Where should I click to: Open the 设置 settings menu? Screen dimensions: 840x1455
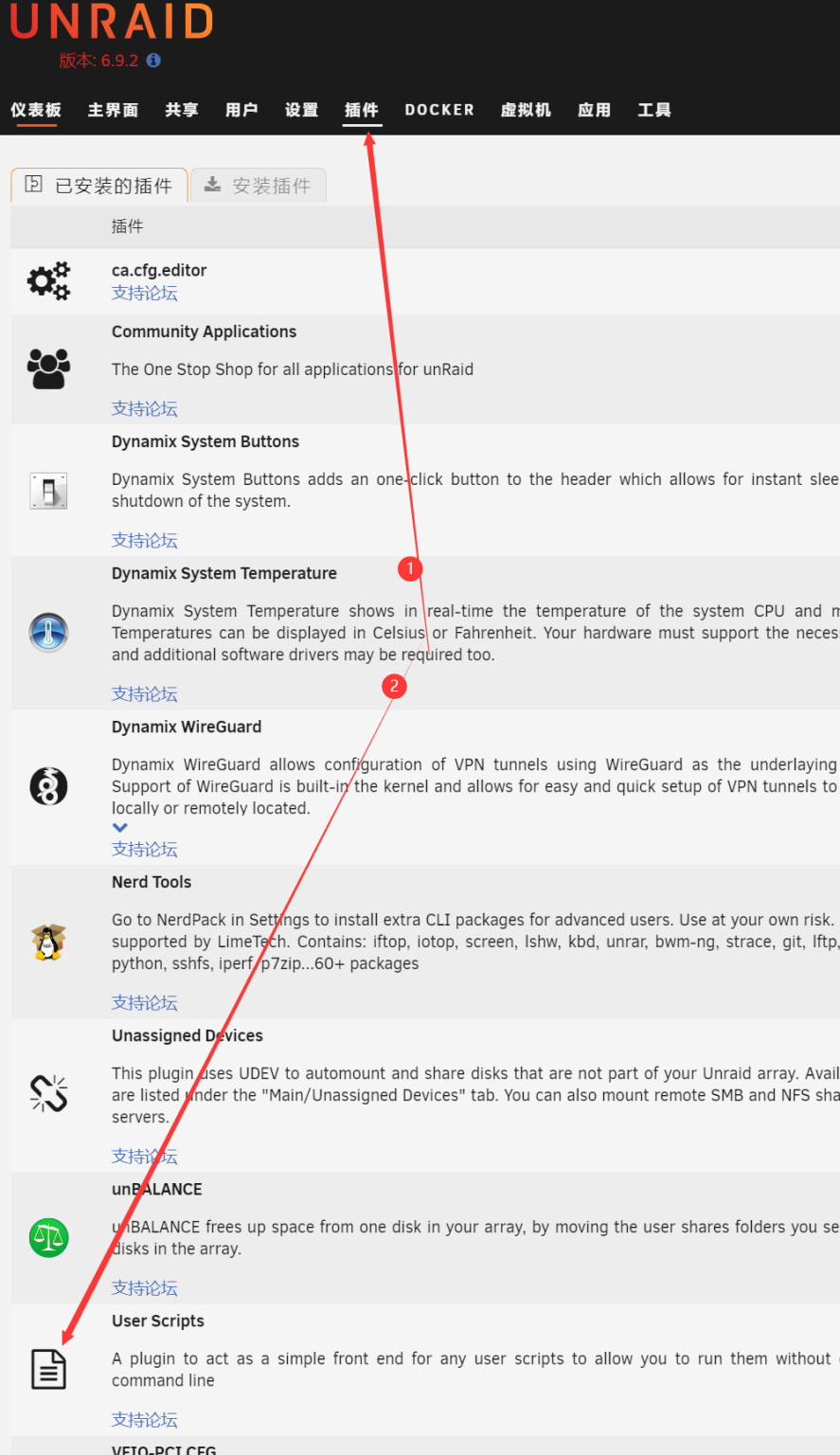(x=301, y=110)
